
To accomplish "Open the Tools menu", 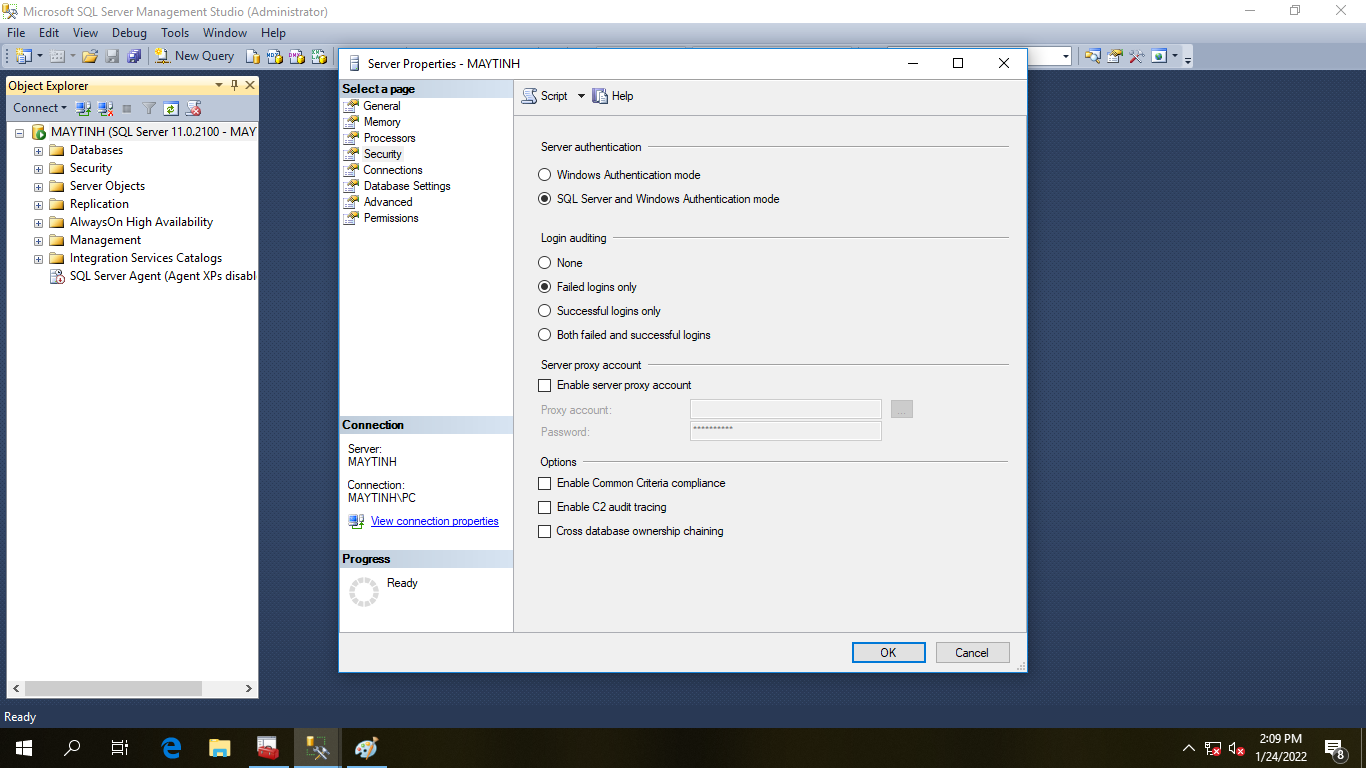I will [175, 33].
